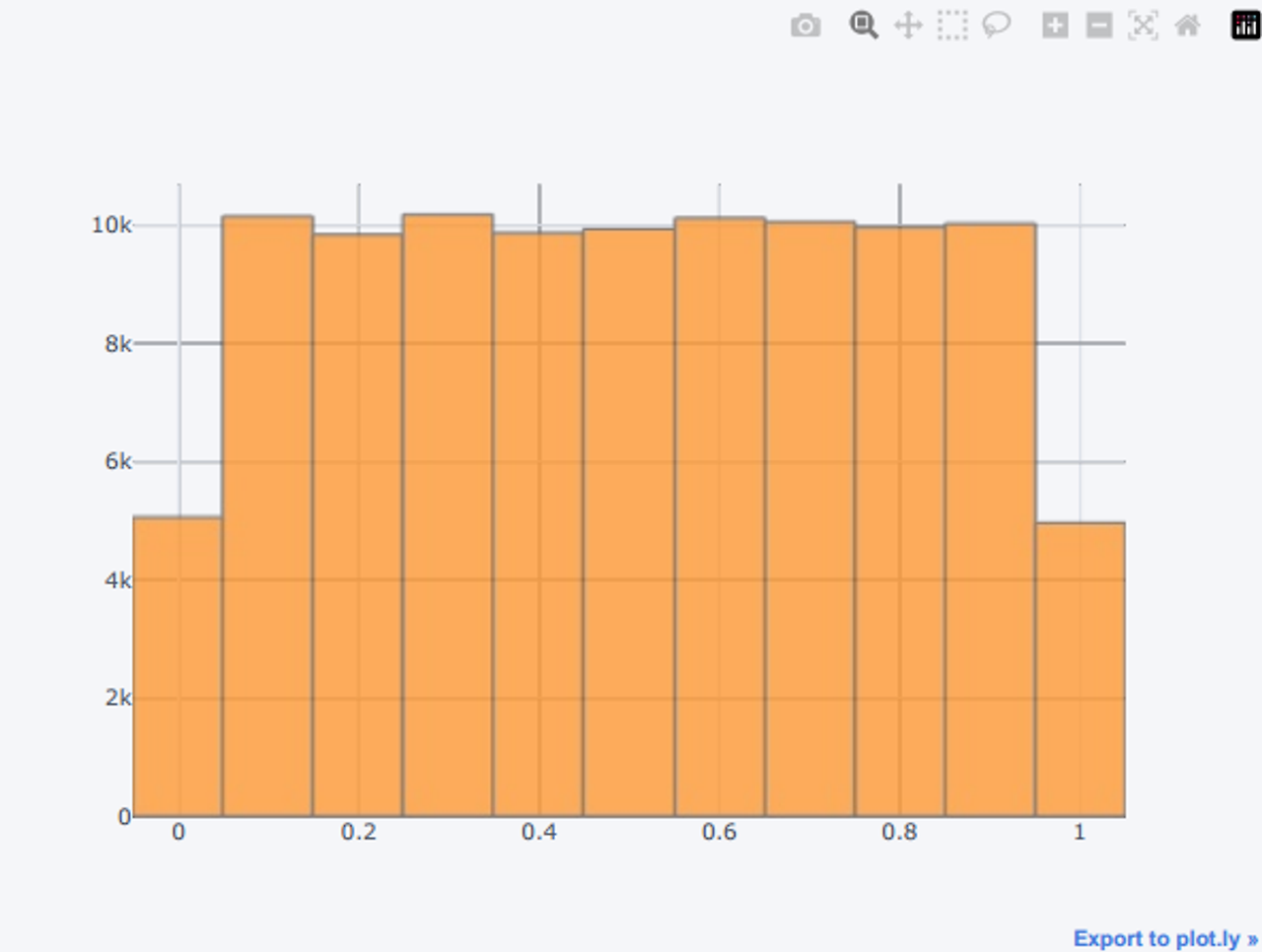Autoscale the plot axes
The image size is (1262, 952).
click(1144, 26)
